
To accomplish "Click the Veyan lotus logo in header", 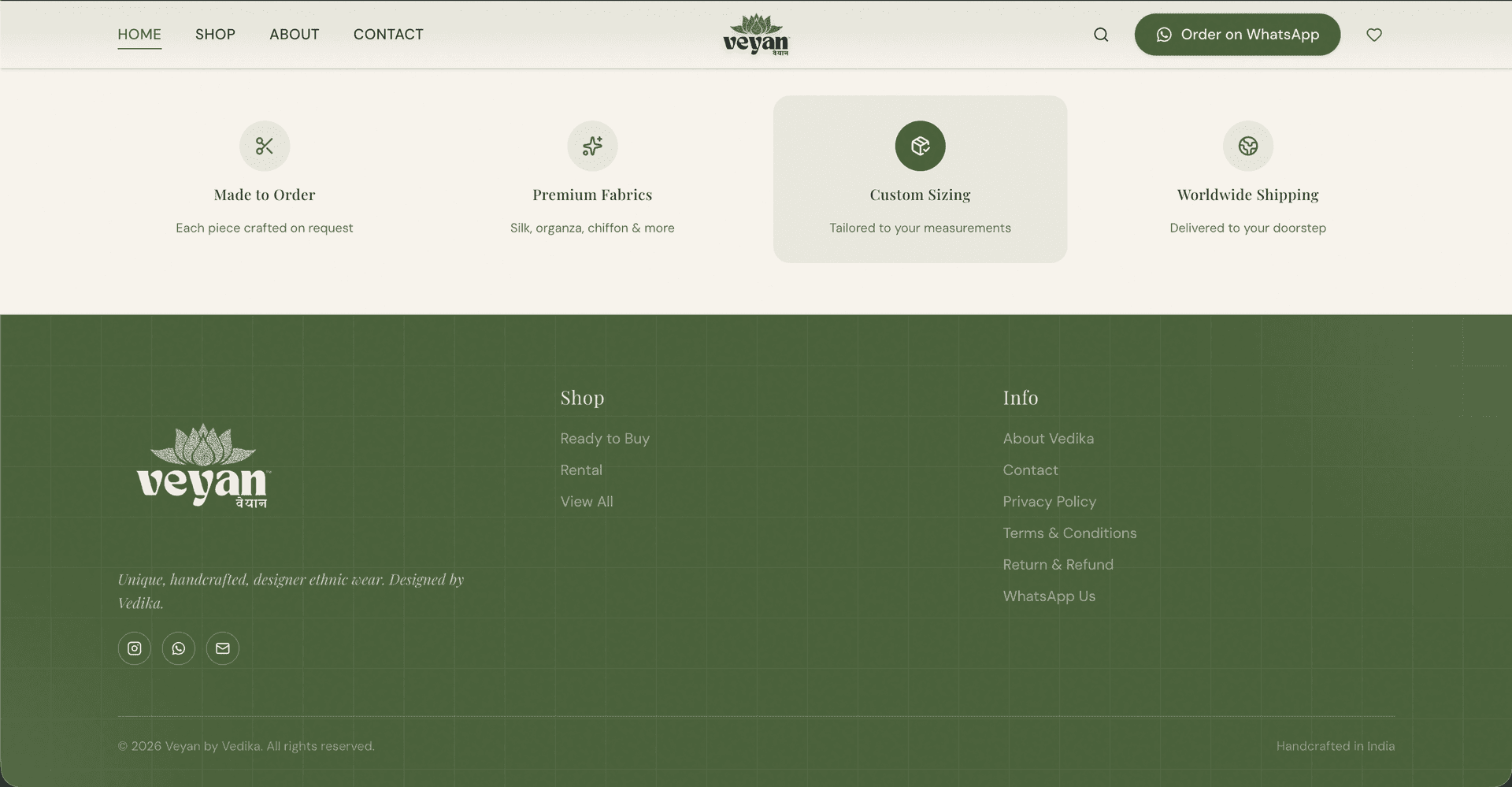I will (x=756, y=35).
